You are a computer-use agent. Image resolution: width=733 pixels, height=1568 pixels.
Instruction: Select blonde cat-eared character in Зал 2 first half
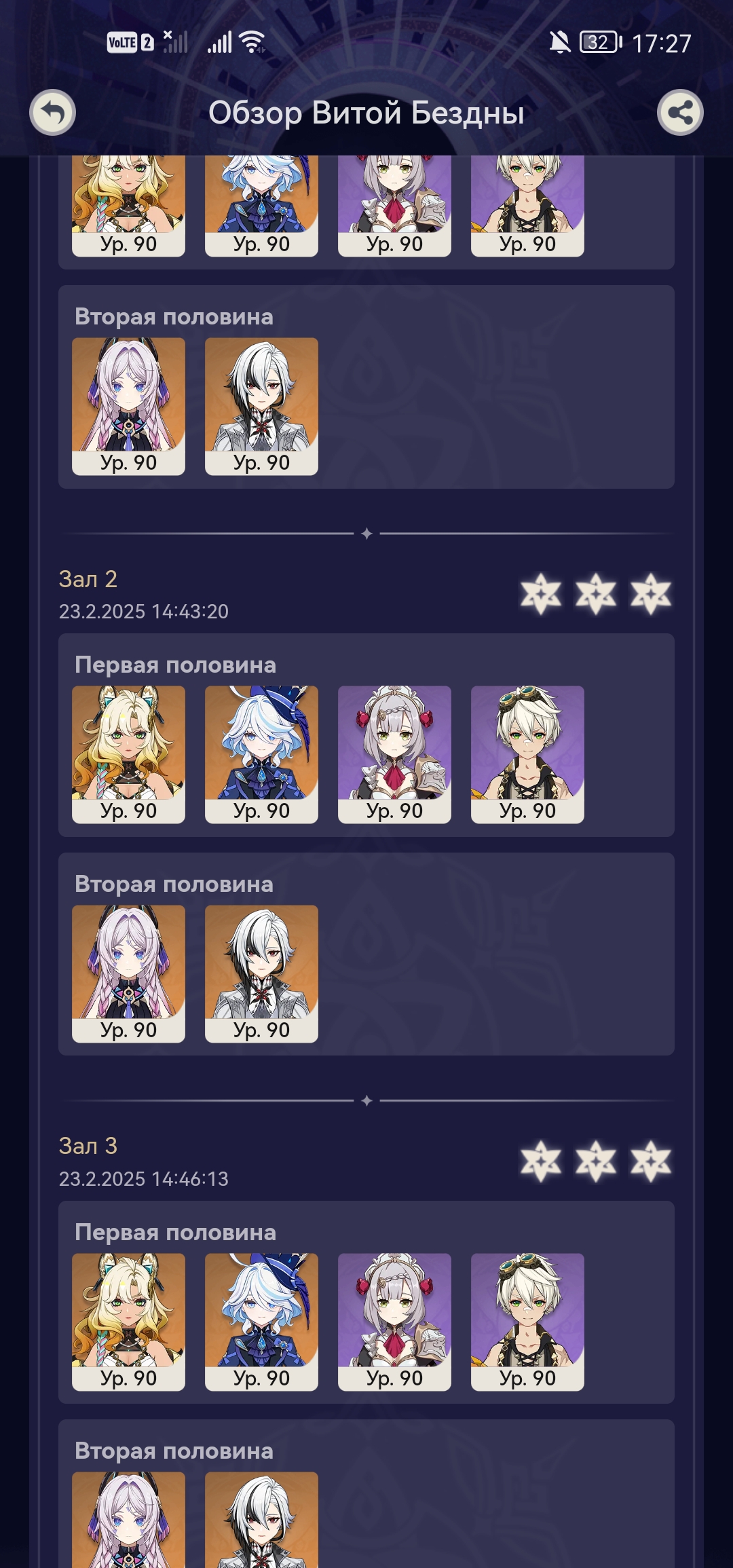(x=128, y=754)
